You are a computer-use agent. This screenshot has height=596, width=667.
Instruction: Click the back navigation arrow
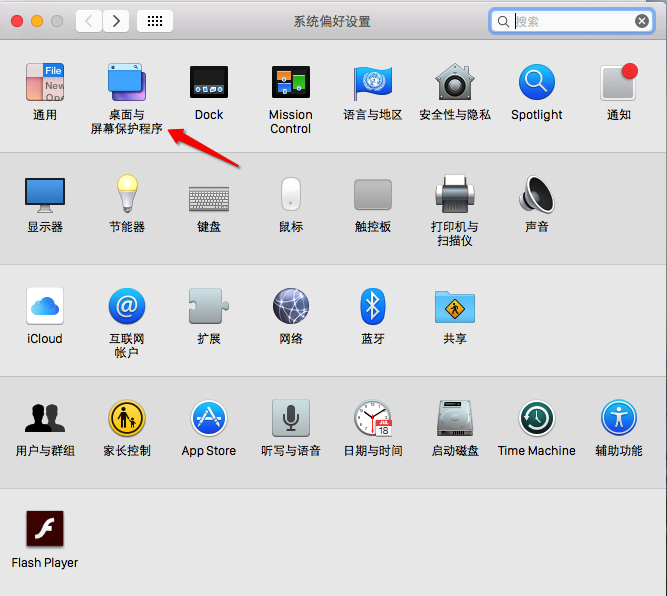(89, 21)
